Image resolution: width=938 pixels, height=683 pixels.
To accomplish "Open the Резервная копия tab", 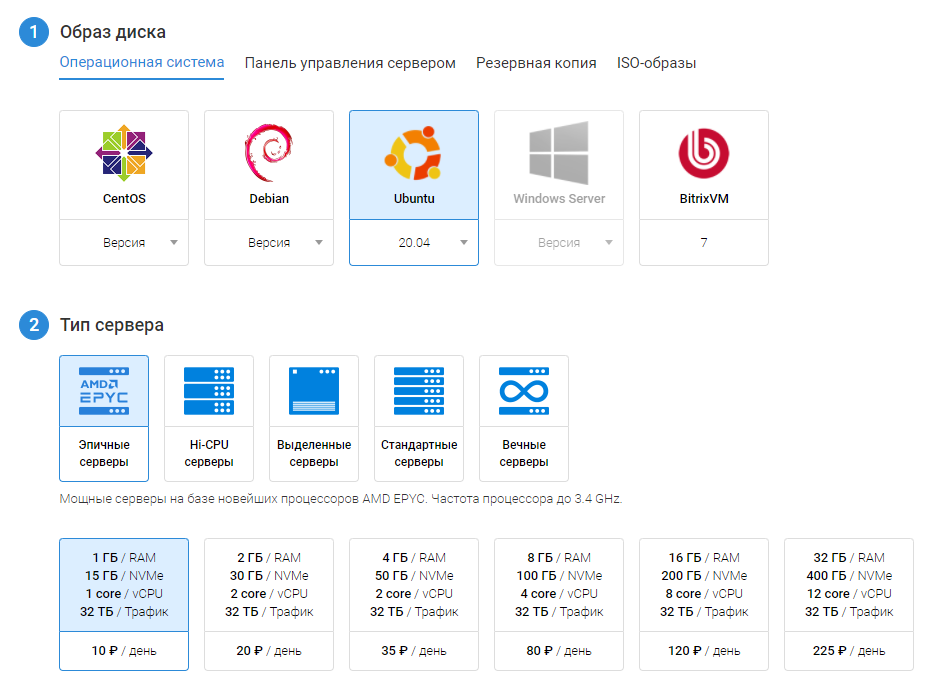I will pyautogui.click(x=536, y=63).
